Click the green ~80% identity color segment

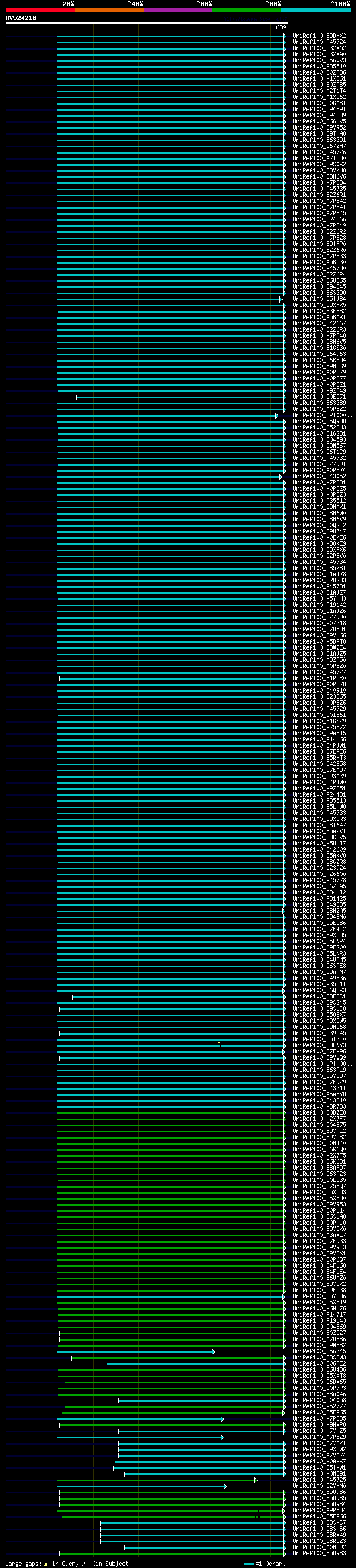(x=247, y=10)
